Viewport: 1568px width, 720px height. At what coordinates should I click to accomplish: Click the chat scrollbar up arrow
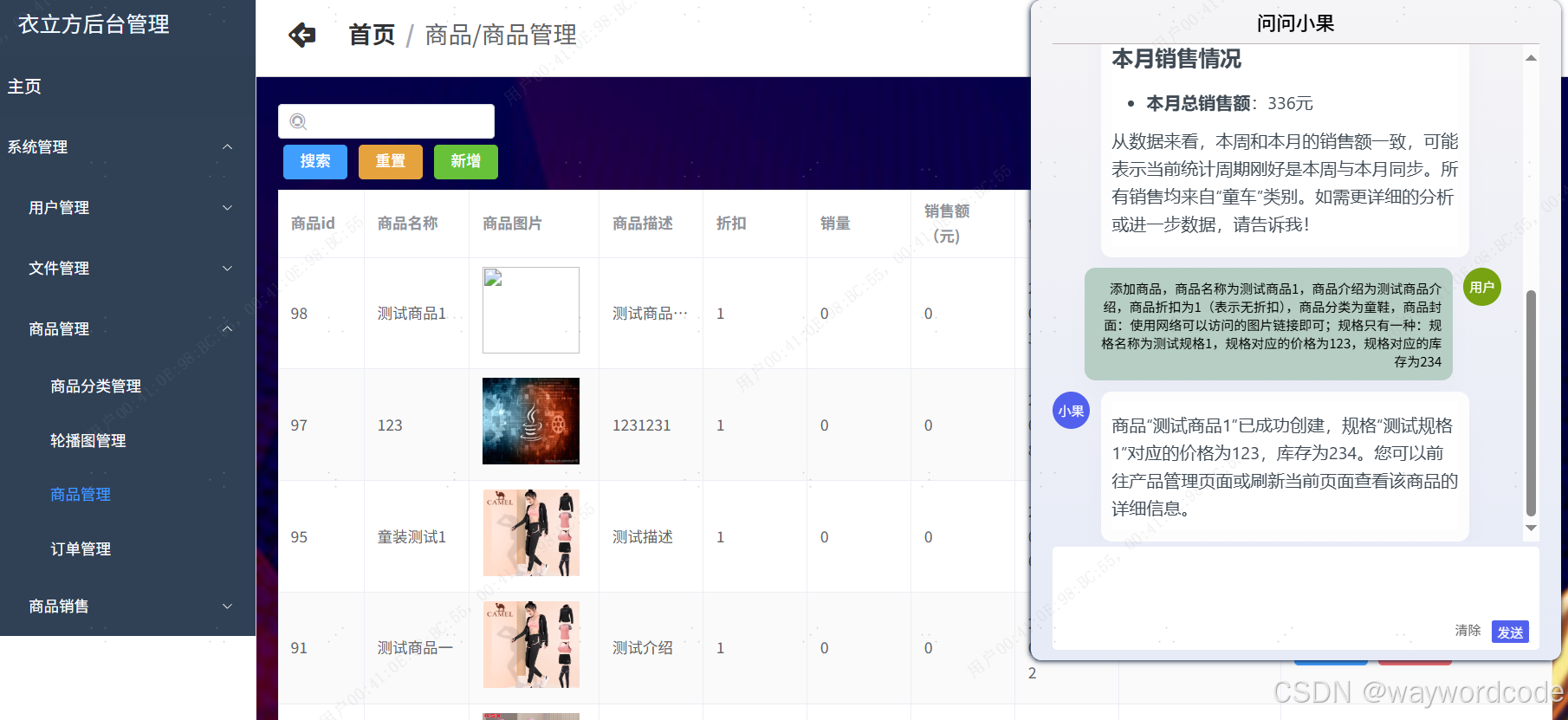point(1531,58)
